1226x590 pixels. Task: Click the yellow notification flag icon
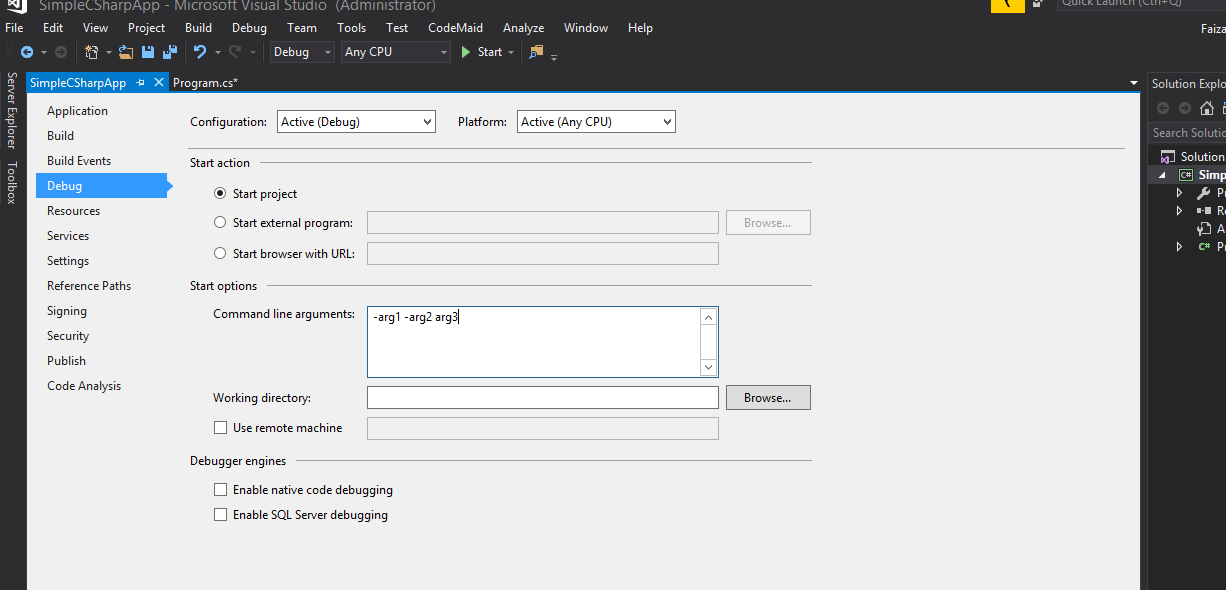(1008, 5)
